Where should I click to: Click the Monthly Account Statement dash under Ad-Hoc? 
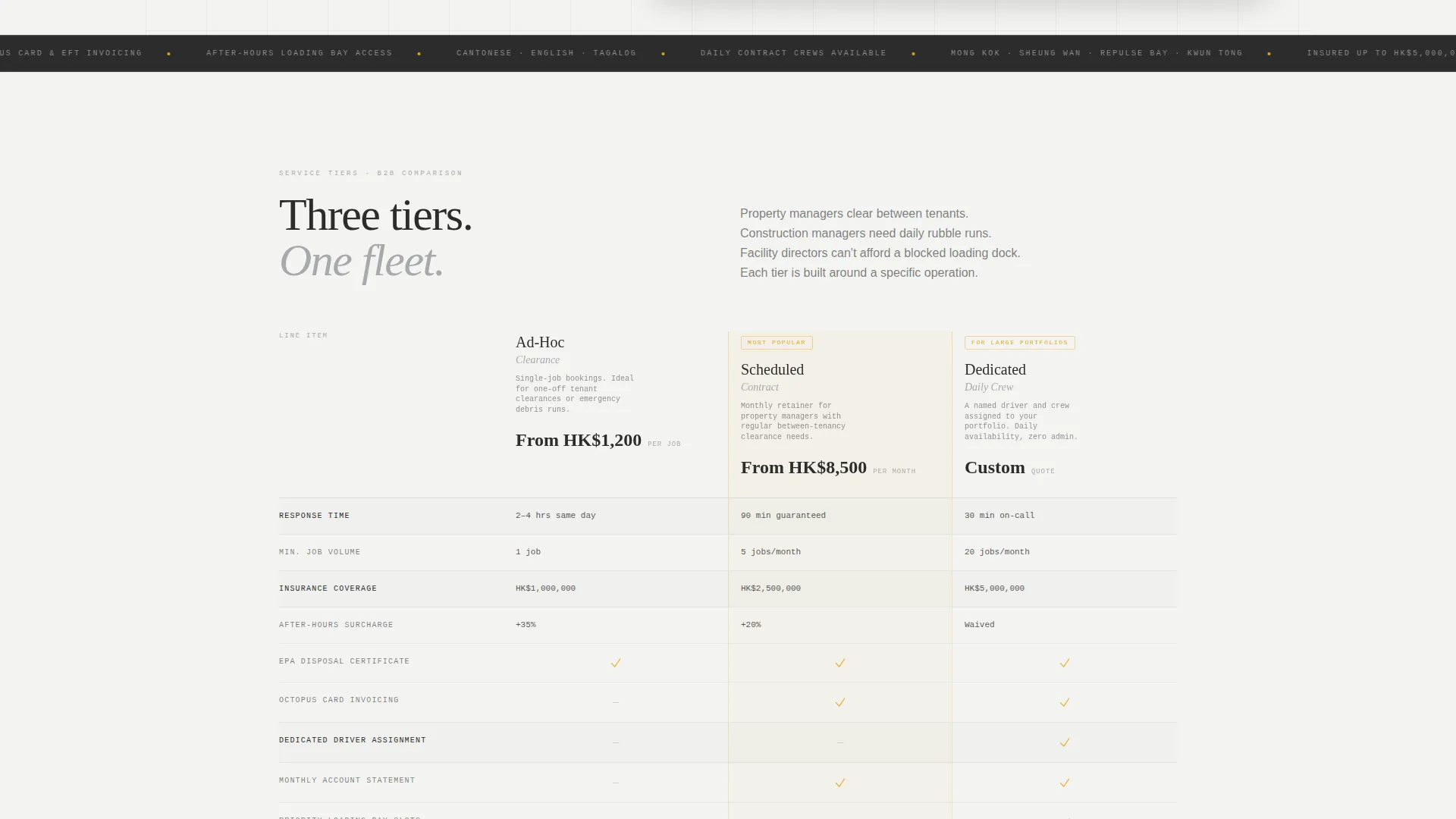(x=616, y=783)
